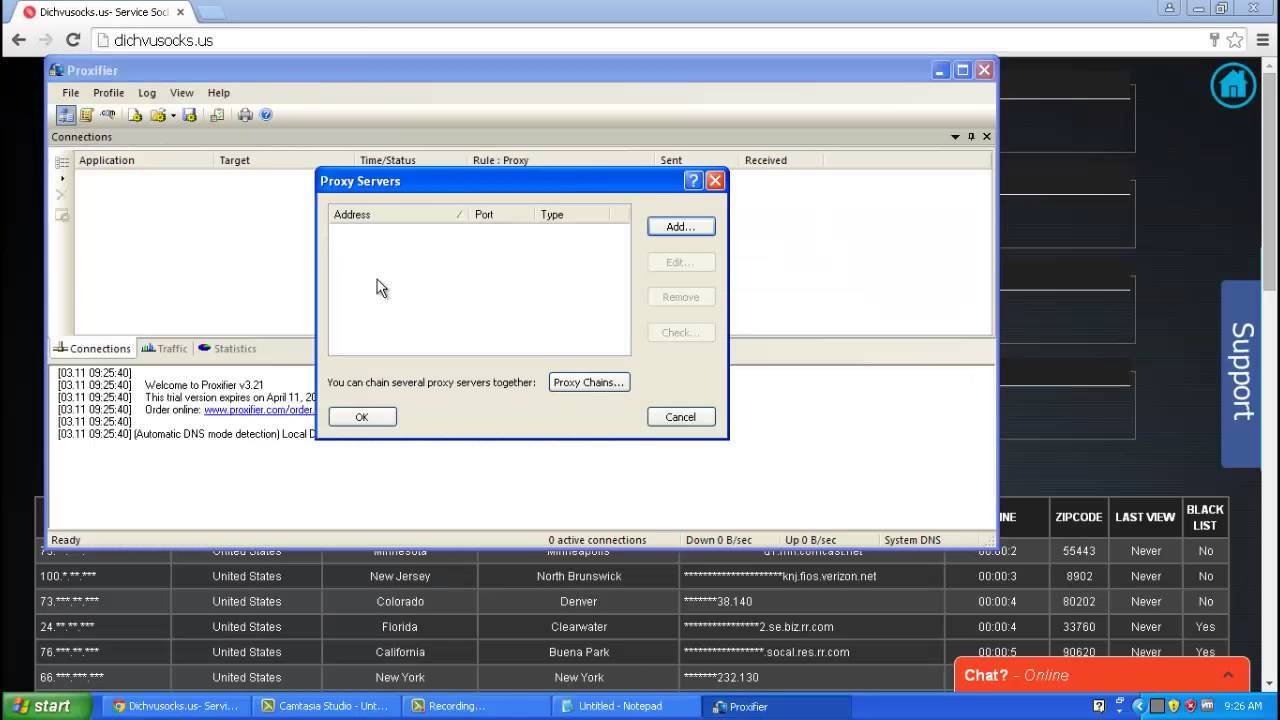Click the website's home icon

click(1233, 85)
